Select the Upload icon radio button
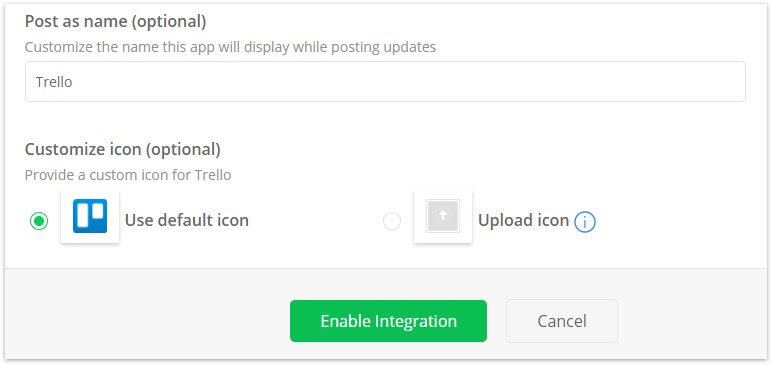This screenshot has height=365, width=772. tap(392, 221)
